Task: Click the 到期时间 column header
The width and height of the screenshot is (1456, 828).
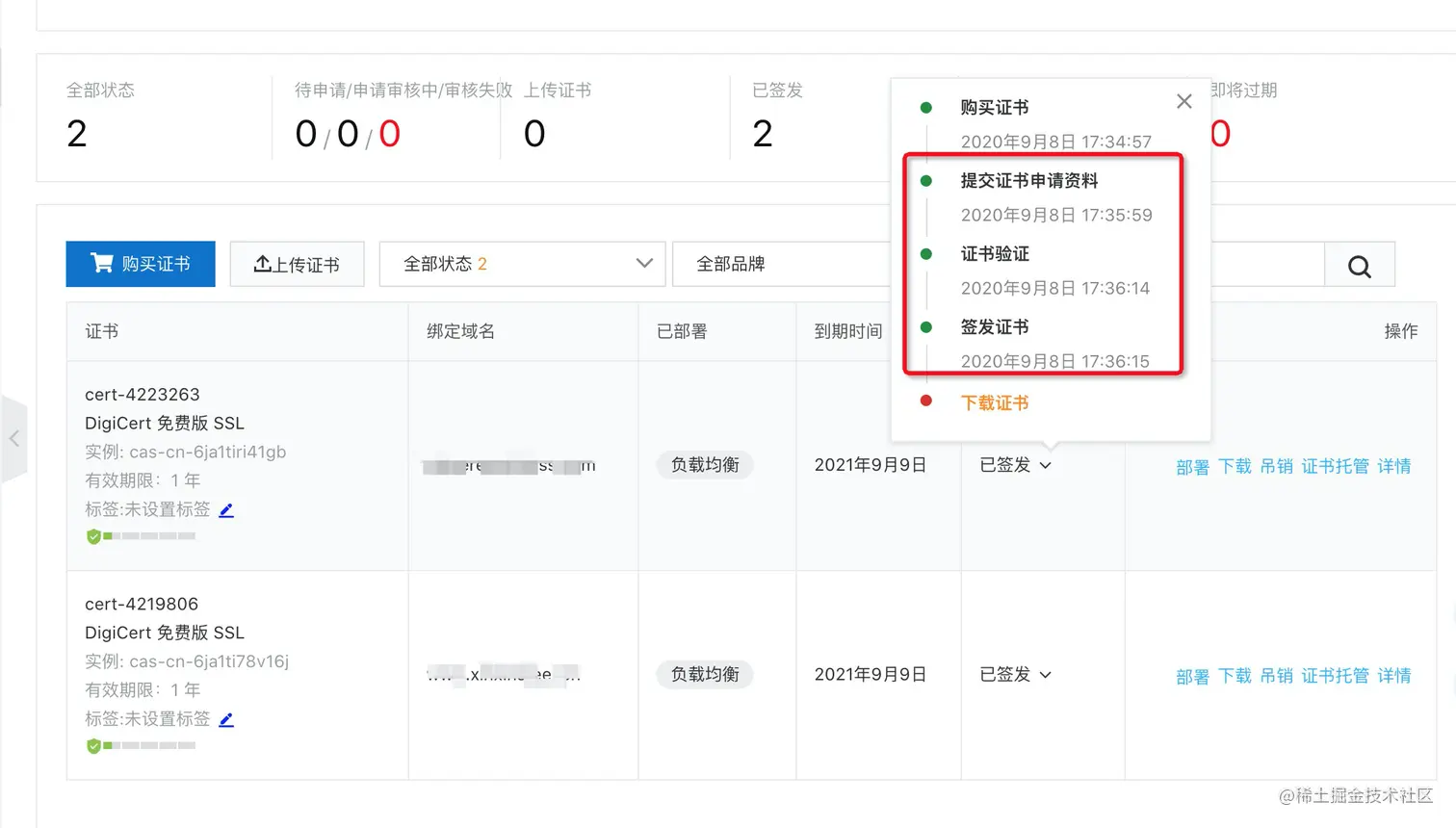Action: (x=848, y=331)
